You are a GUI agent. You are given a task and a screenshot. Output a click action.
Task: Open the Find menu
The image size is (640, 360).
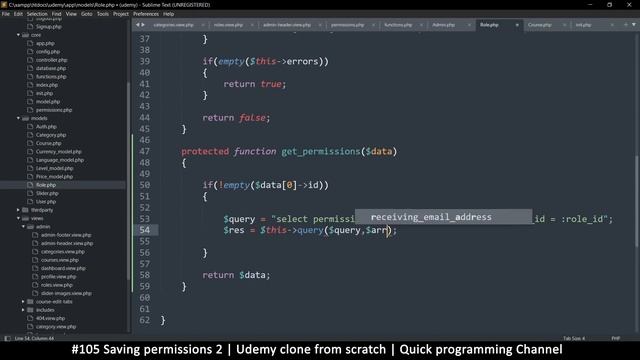pyautogui.click(x=56, y=14)
